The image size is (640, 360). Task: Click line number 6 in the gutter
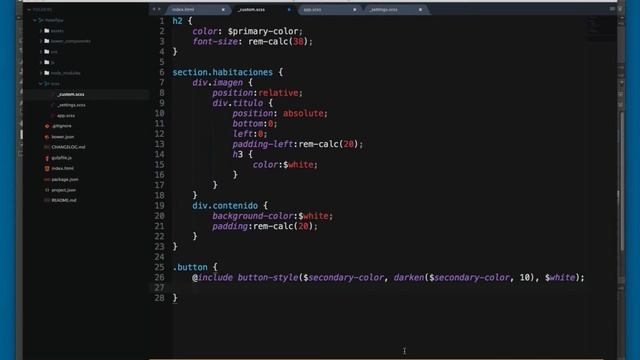tap(162, 72)
